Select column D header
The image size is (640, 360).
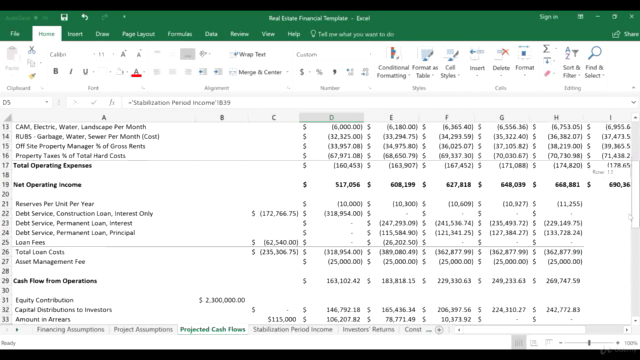[331, 118]
